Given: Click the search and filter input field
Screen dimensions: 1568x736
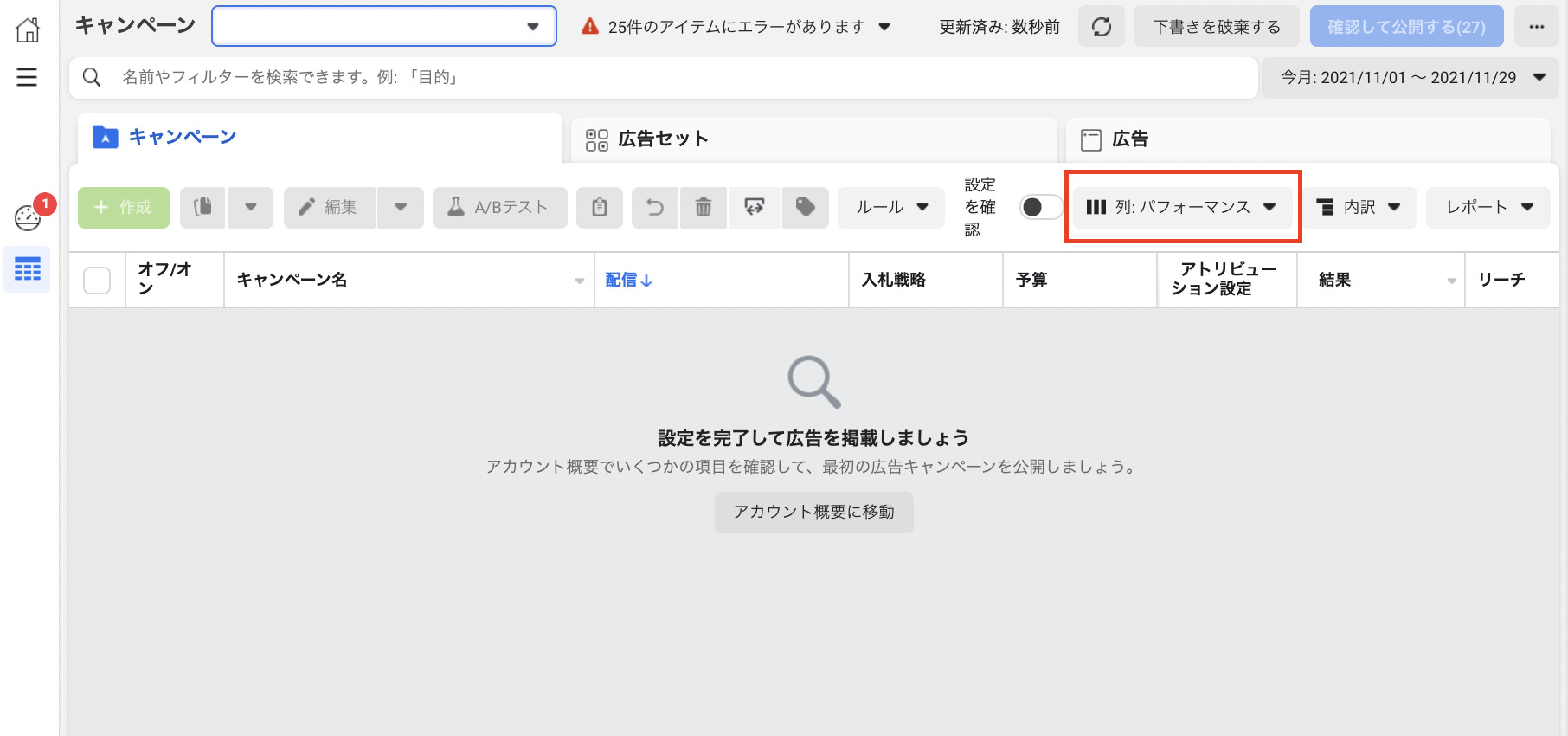Looking at the screenshot, I should [x=675, y=78].
